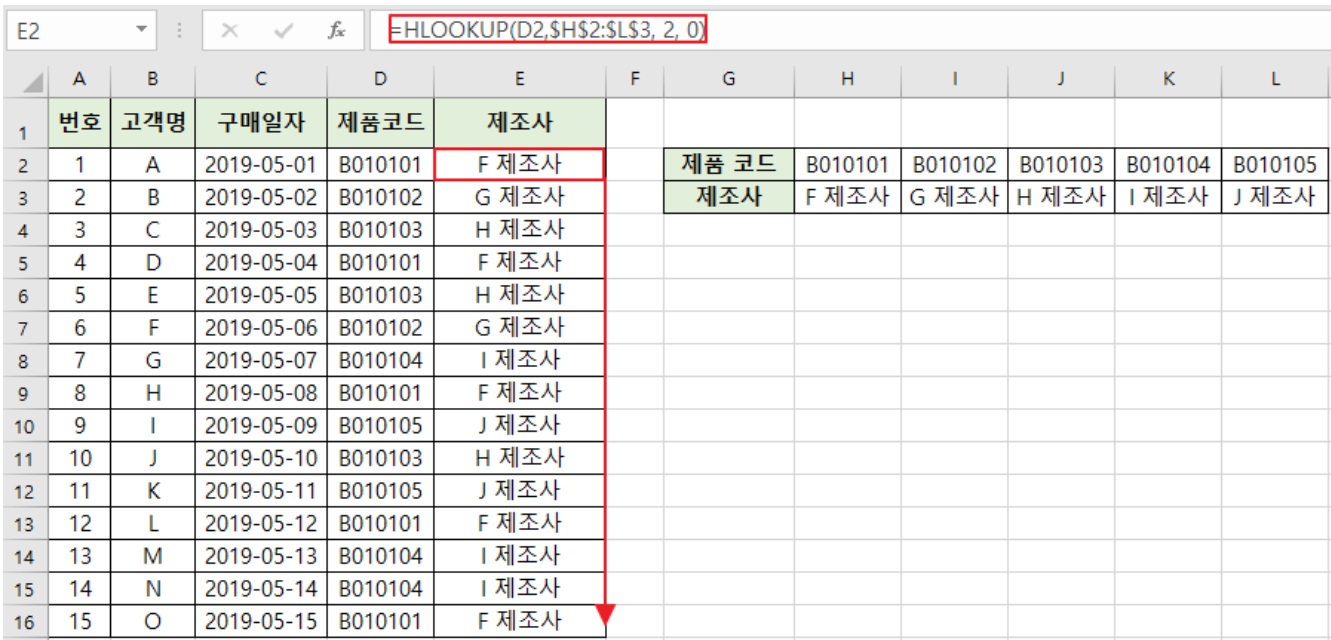Click I 제조사 in lookup cell K3

[1168, 197]
